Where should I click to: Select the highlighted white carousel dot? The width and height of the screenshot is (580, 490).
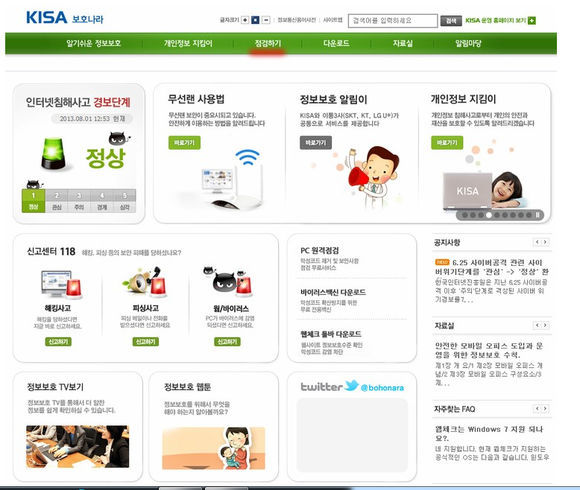[x=489, y=215]
